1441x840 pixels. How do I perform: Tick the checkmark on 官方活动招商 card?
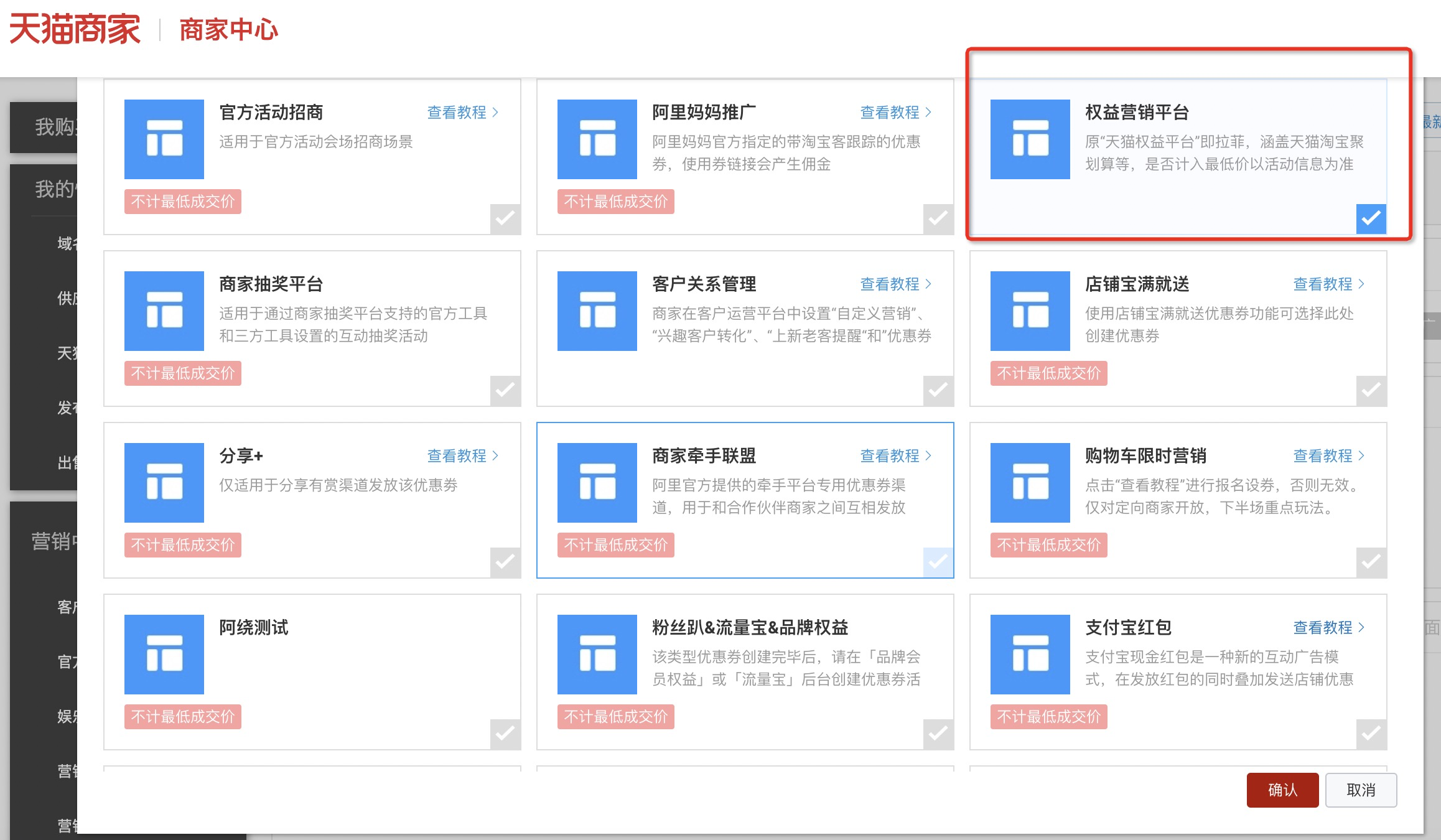[x=505, y=218]
